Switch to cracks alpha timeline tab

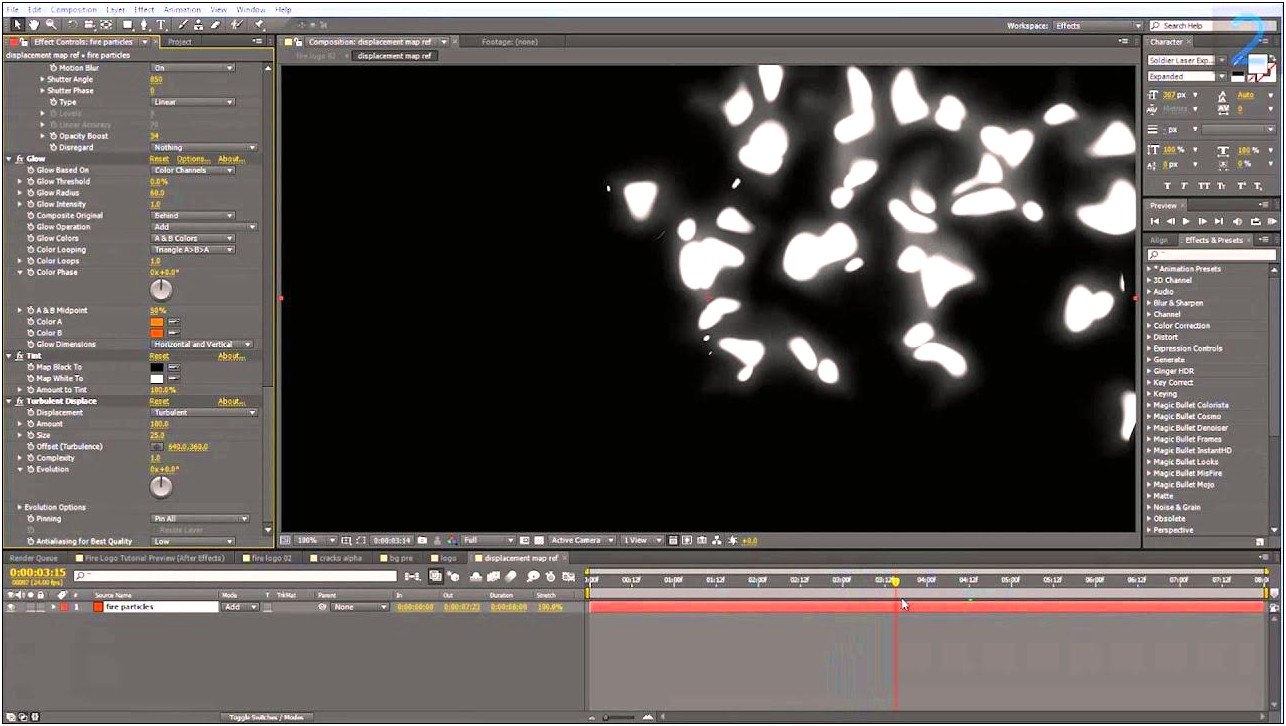(x=341, y=558)
